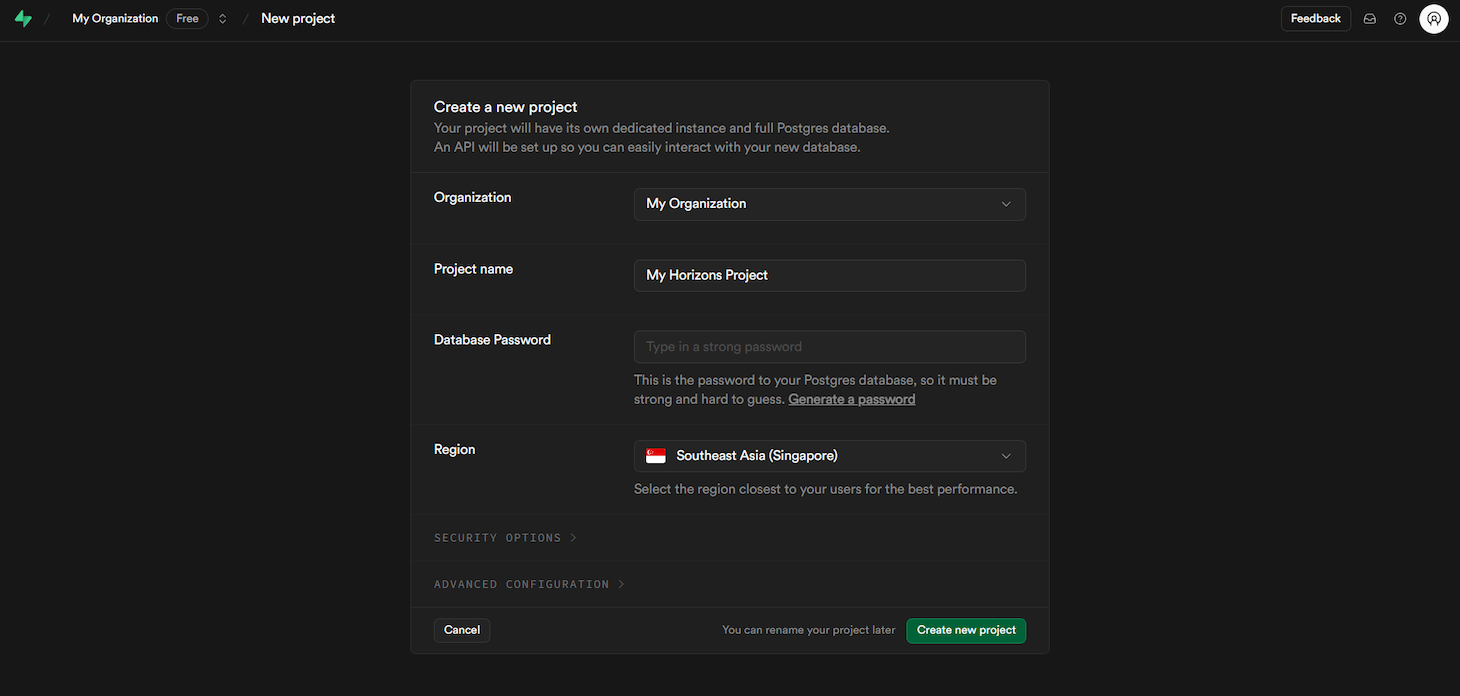Click the Generate a password link
Screen dimensions: 1460x696
click(851, 398)
